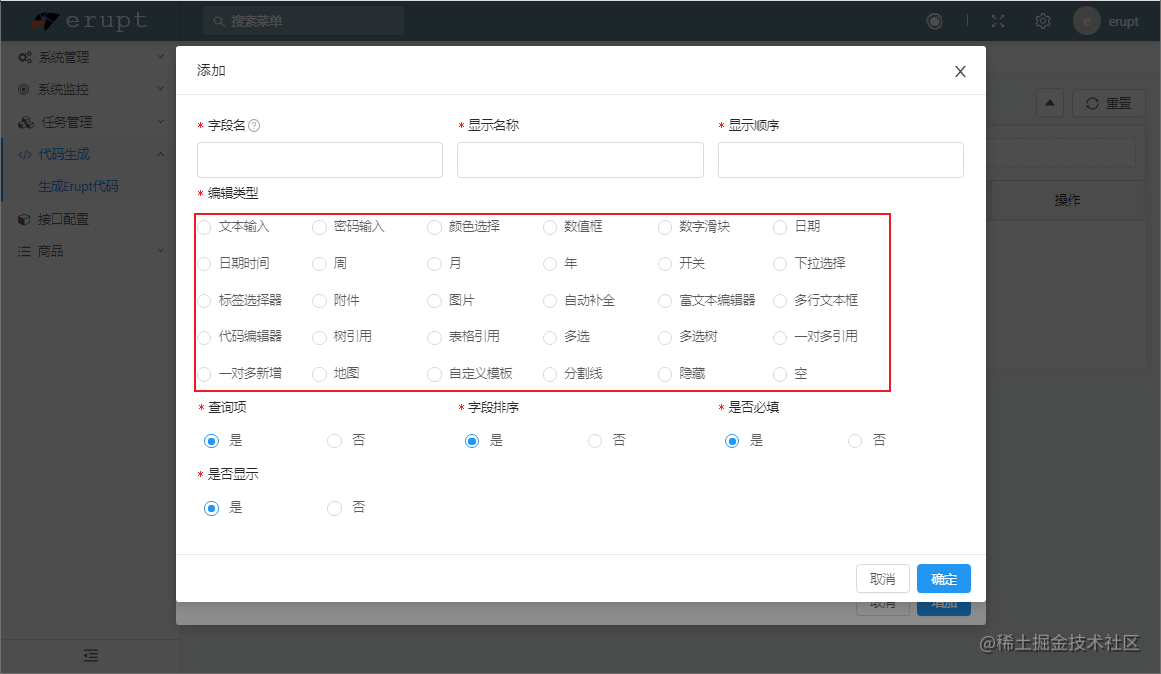Set 是否必填 to 否

point(855,441)
